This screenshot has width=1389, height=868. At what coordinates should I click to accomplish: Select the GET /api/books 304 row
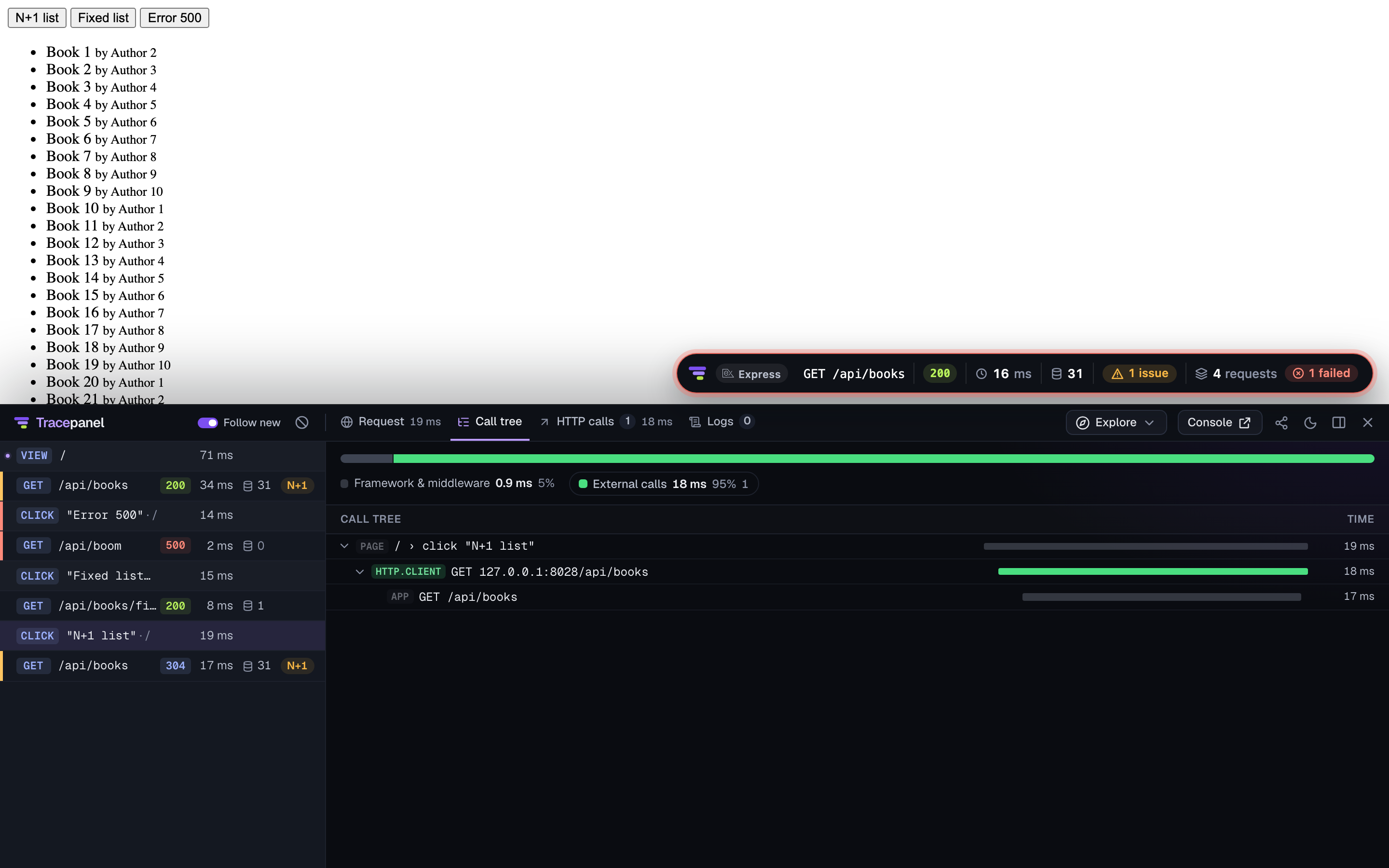[163, 665]
